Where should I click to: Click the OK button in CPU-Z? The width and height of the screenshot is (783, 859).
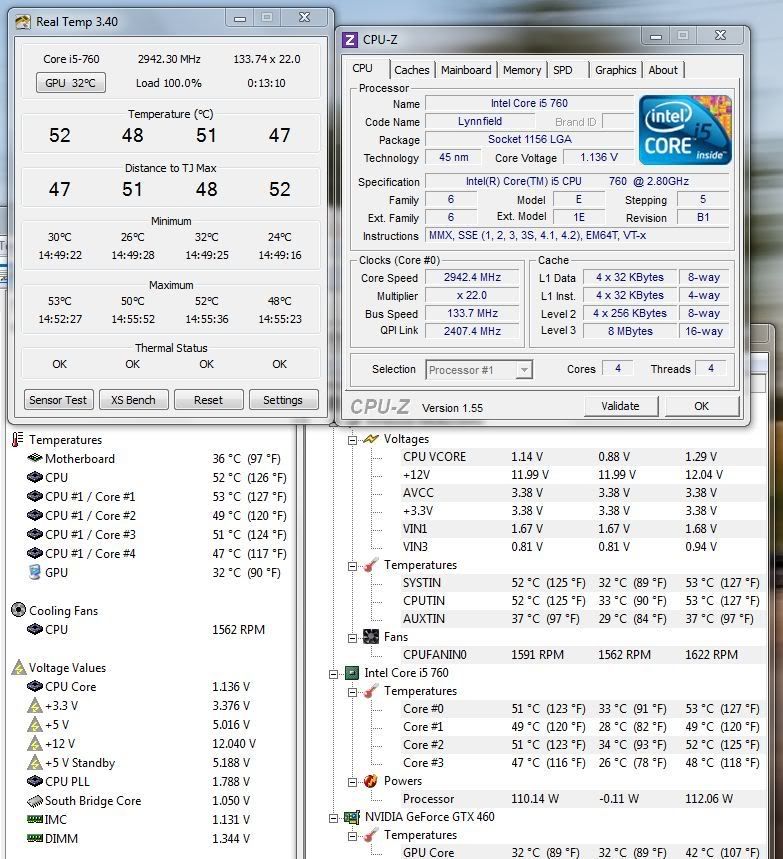(701, 406)
